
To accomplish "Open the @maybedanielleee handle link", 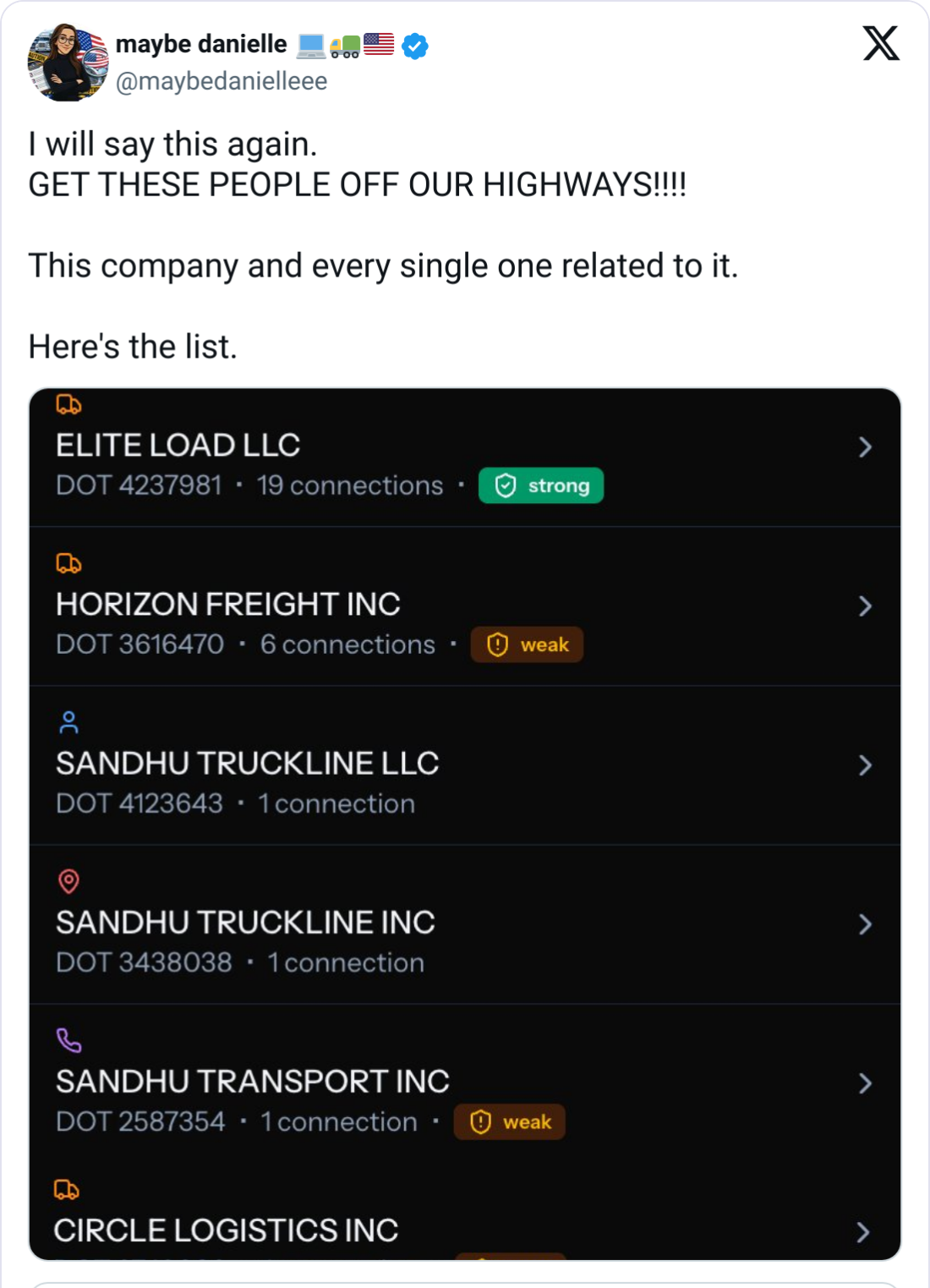I will pos(221,81).
